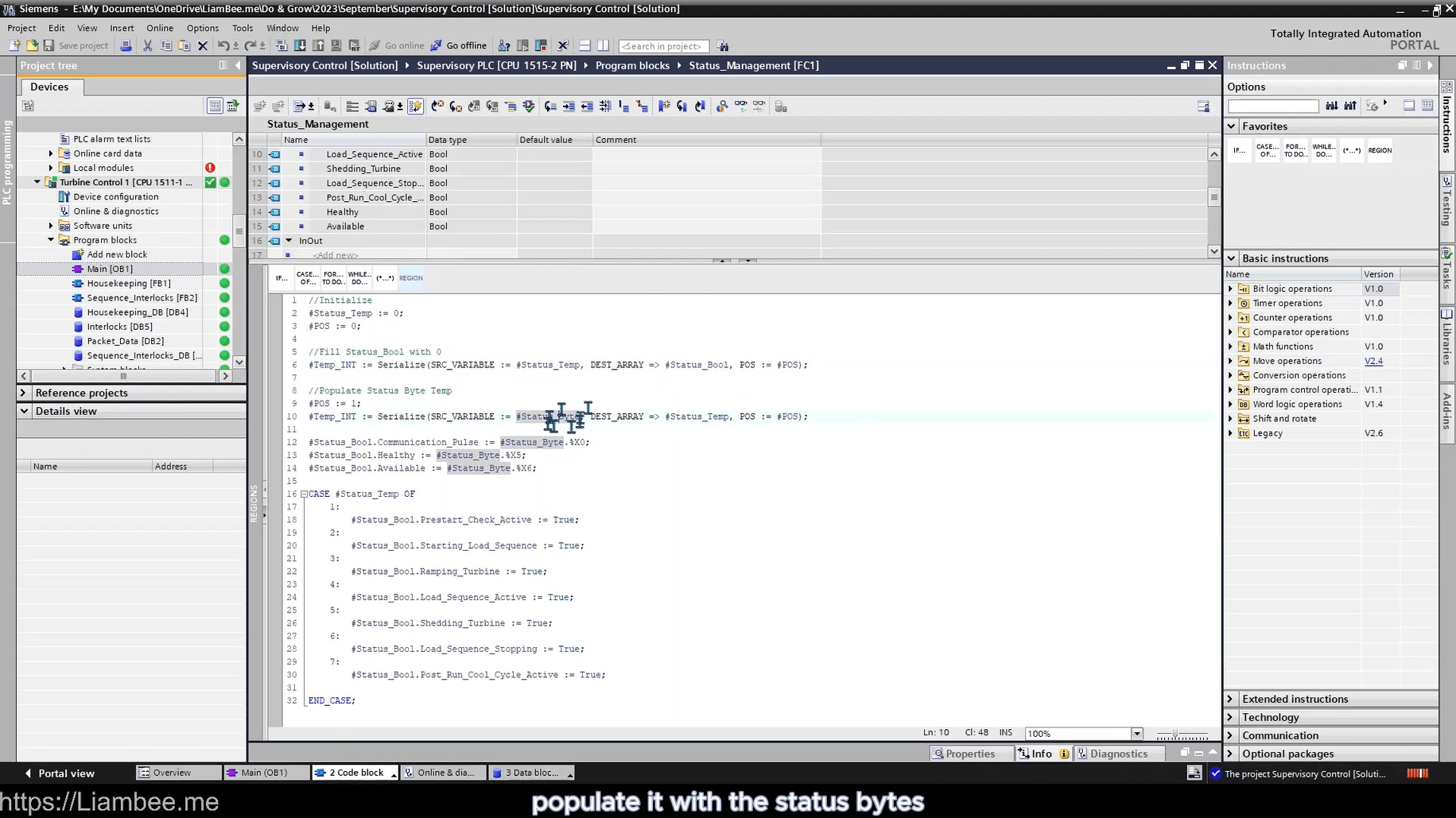The width and height of the screenshot is (1456, 818).
Task: Click the Compile icon in main toolbar
Action: click(281, 46)
